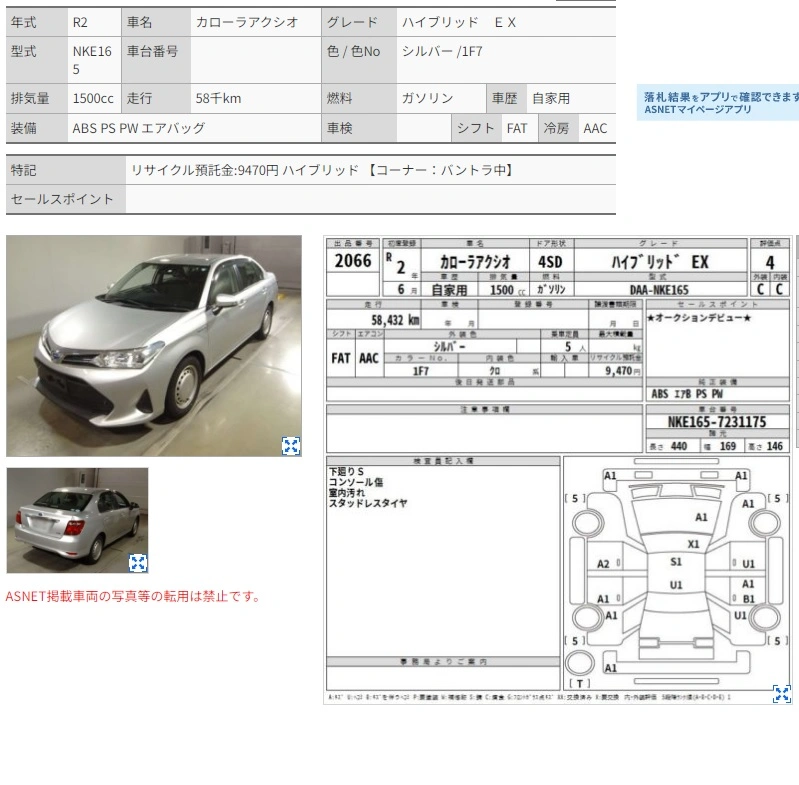Click the expand icon on rear car photo
Image resolution: width=799 pixels, height=785 pixels.
(x=138, y=563)
